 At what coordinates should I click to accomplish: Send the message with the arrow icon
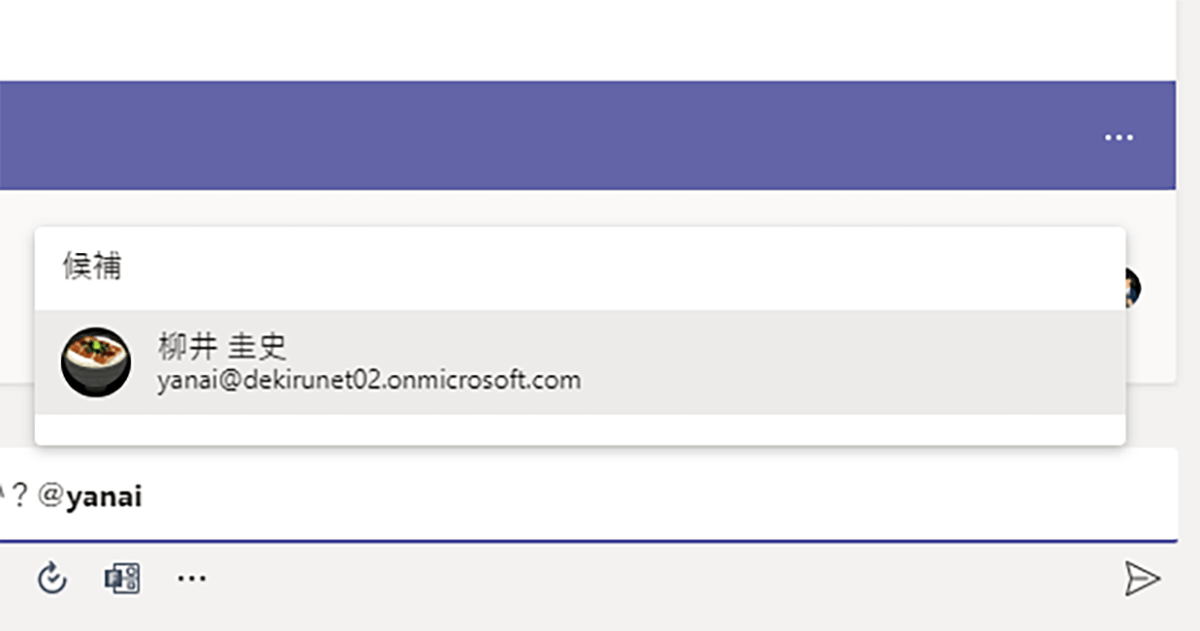click(1141, 578)
